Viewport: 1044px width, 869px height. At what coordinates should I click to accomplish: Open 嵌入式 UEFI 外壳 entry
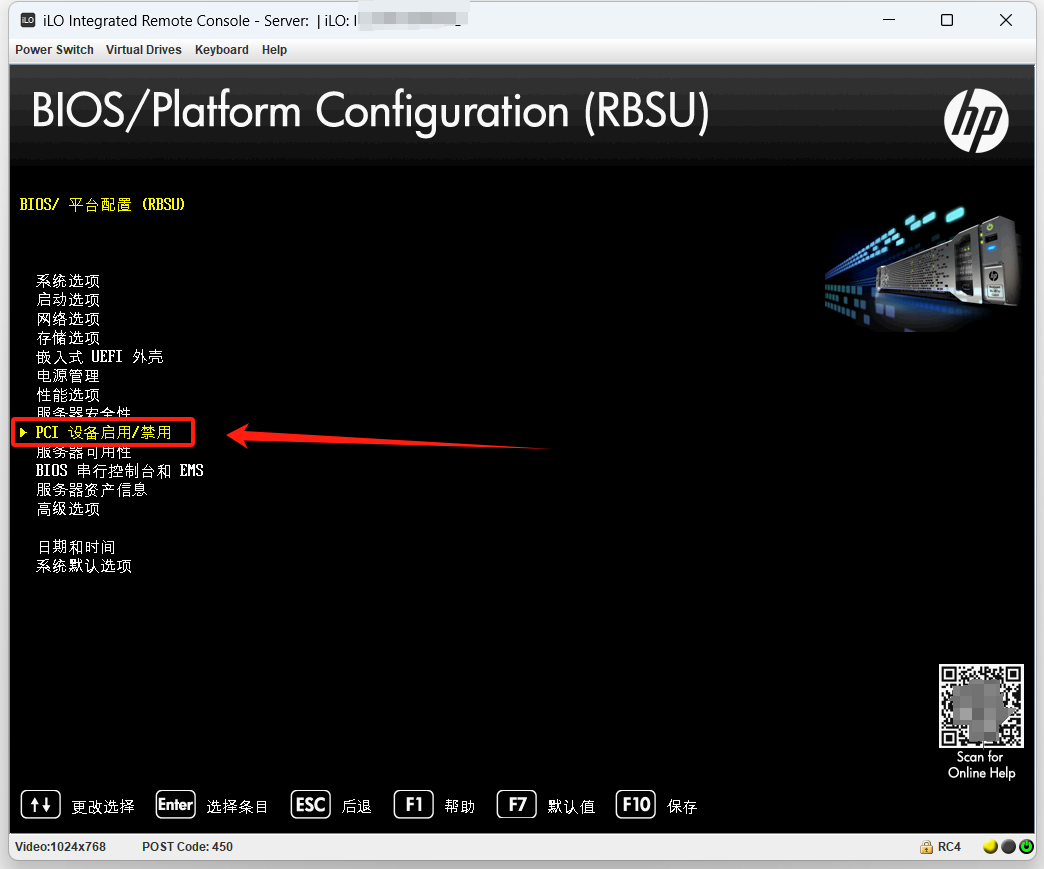pyautogui.click(x=99, y=357)
